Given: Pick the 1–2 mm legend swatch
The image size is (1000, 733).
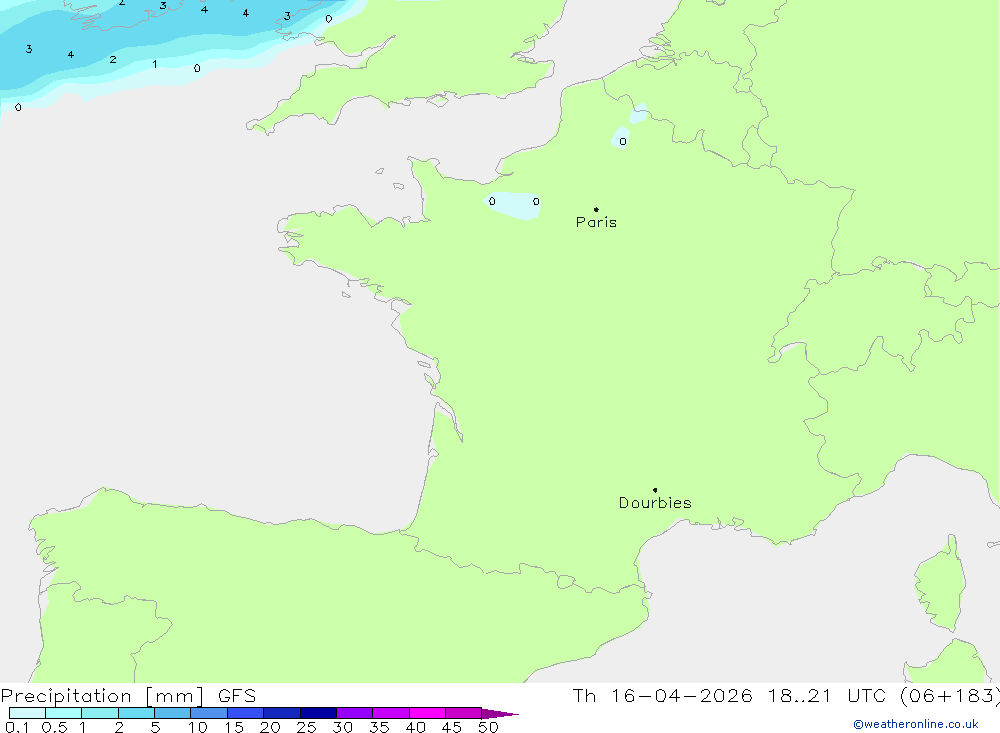Looking at the screenshot, I should point(100,713).
